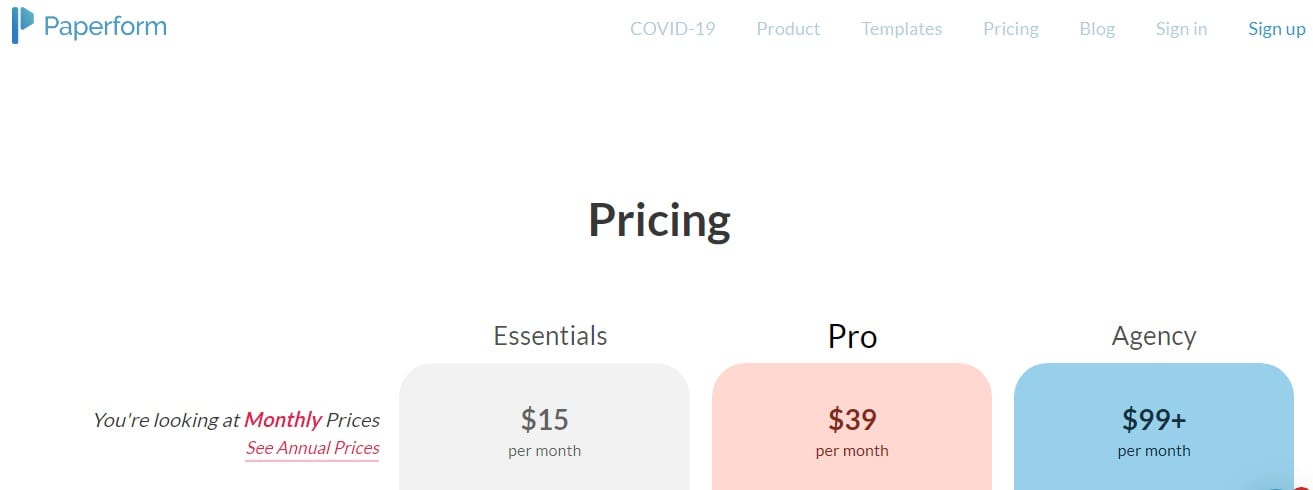Click the Pro plan heading

852,337
